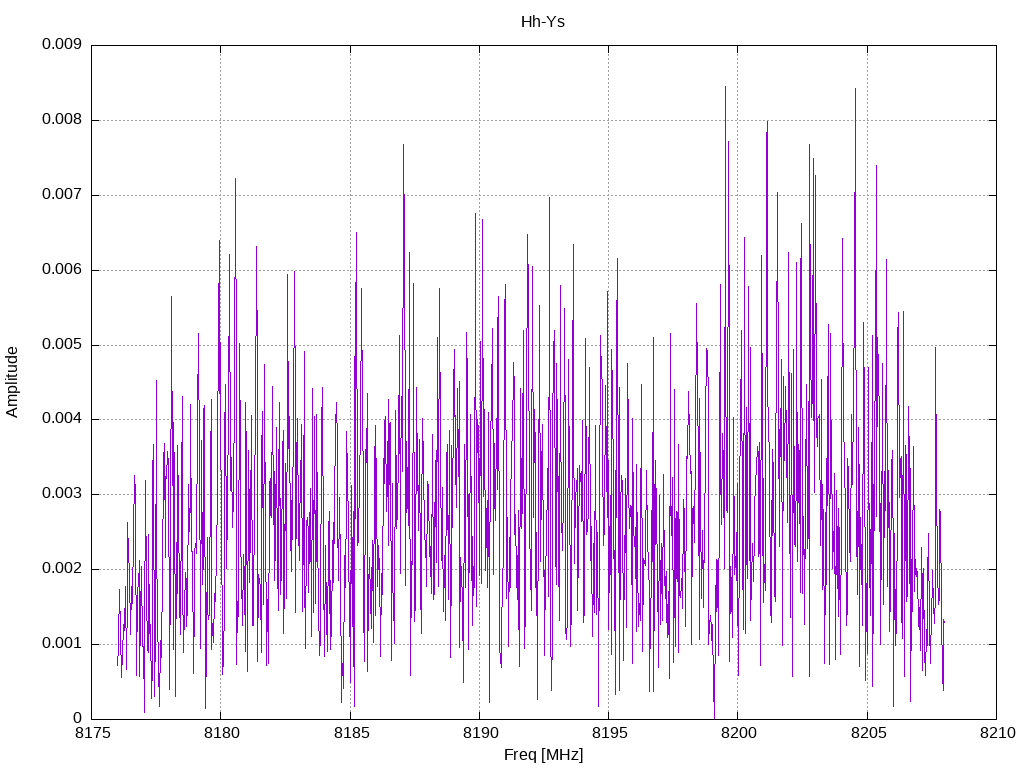Click y-axis tick value 0.002
Screen dimensions: 1024x768
(x=62, y=568)
